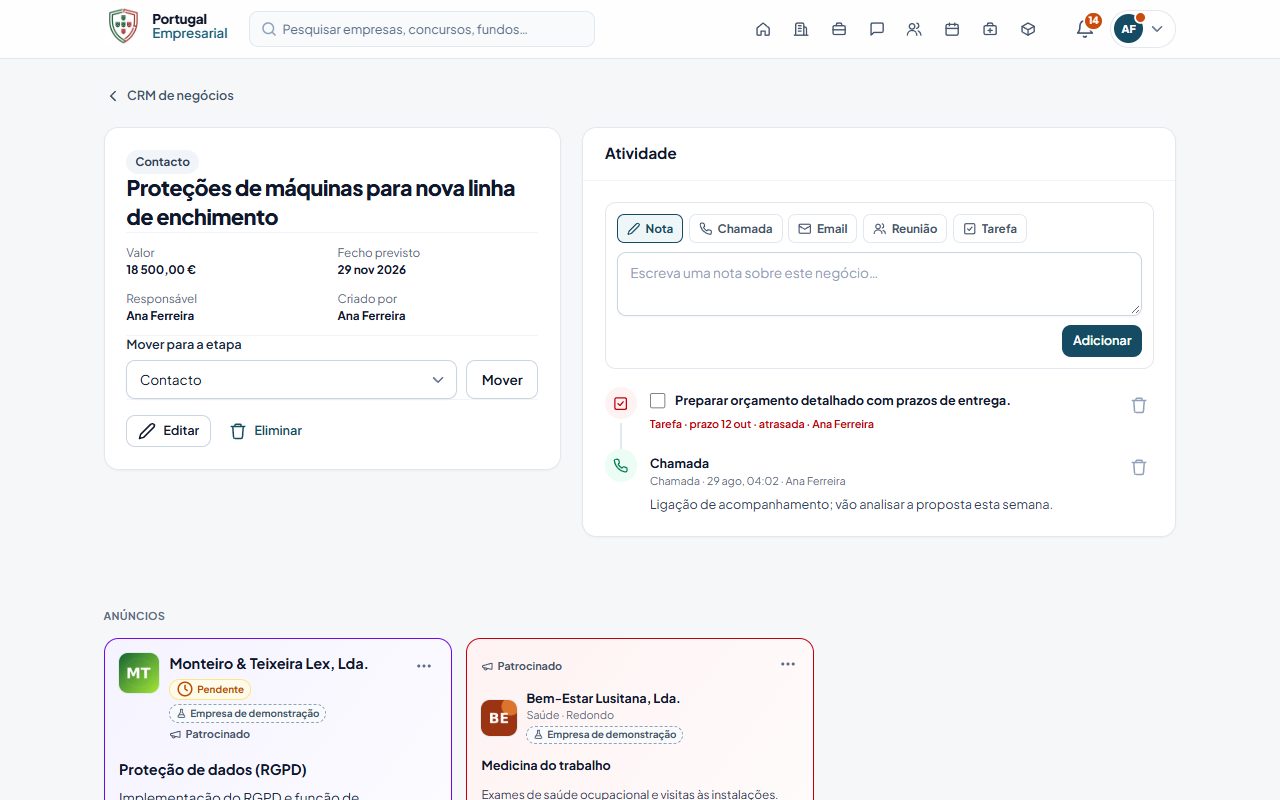This screenshot has width=1280, height=800.
Task: Click the deal value '18 500,00 €'
Action: tap(161, 270)
